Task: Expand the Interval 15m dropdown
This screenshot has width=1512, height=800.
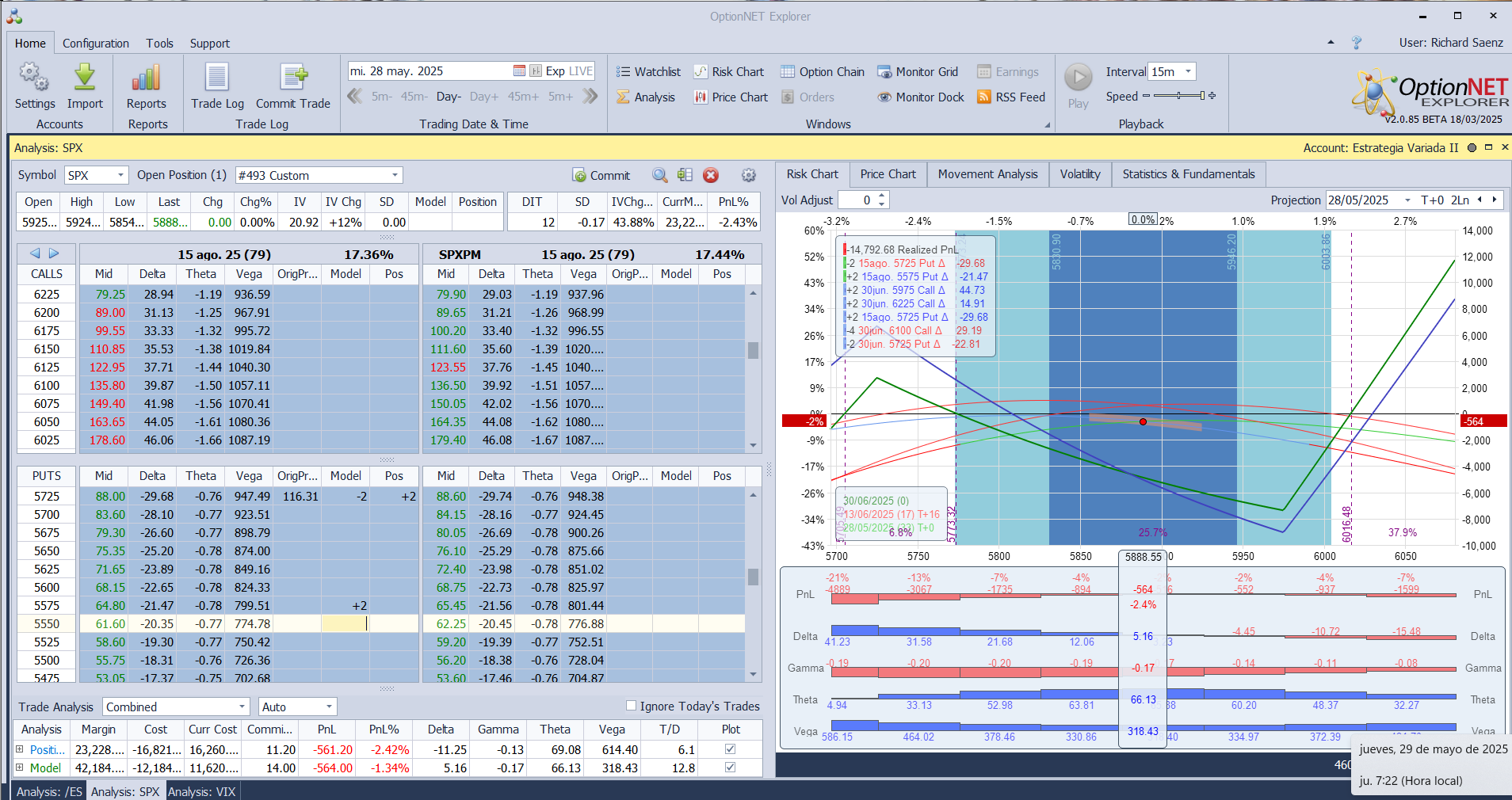Action: coord(1188,72)
